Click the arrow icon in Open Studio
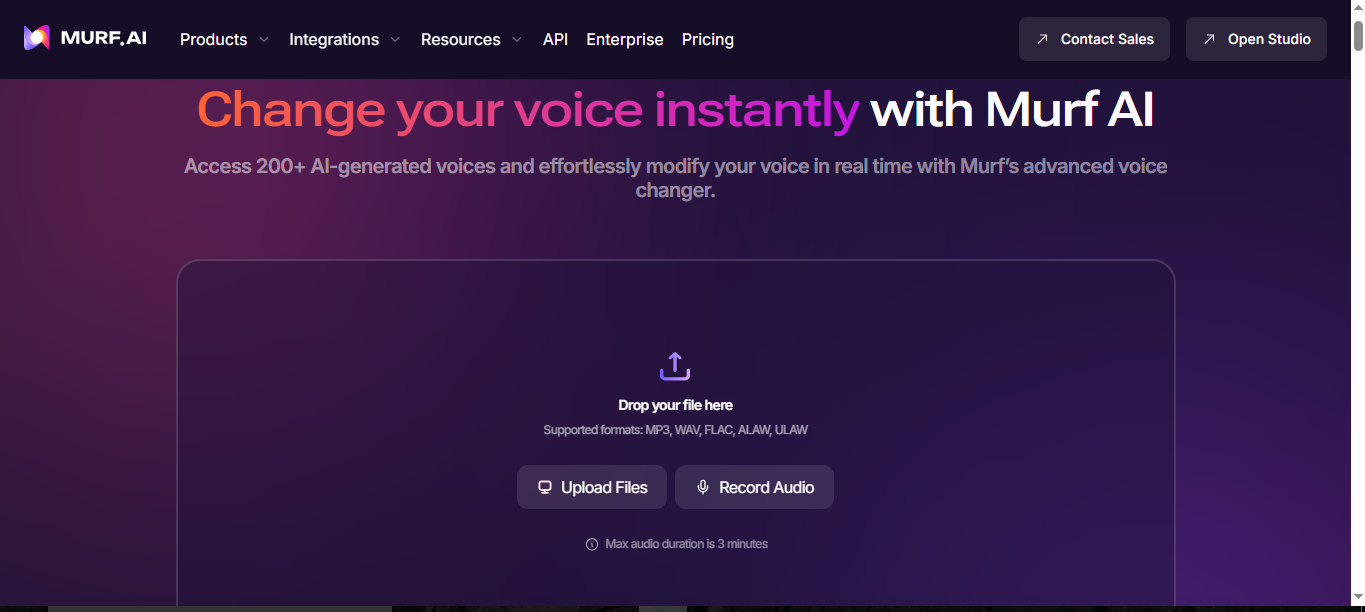 tap(1209, 39)
